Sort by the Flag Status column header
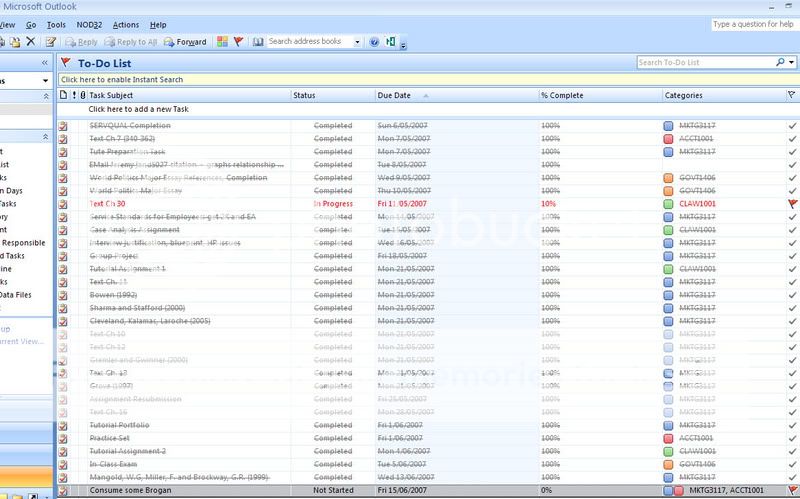800x499 pixels. pyautogui.click(x=791, y=95)
